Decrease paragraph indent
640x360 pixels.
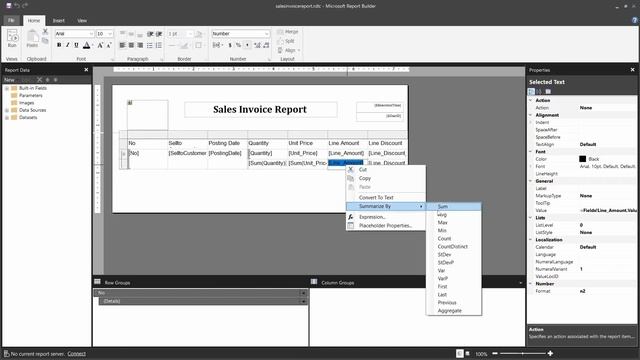pos(150,34)
